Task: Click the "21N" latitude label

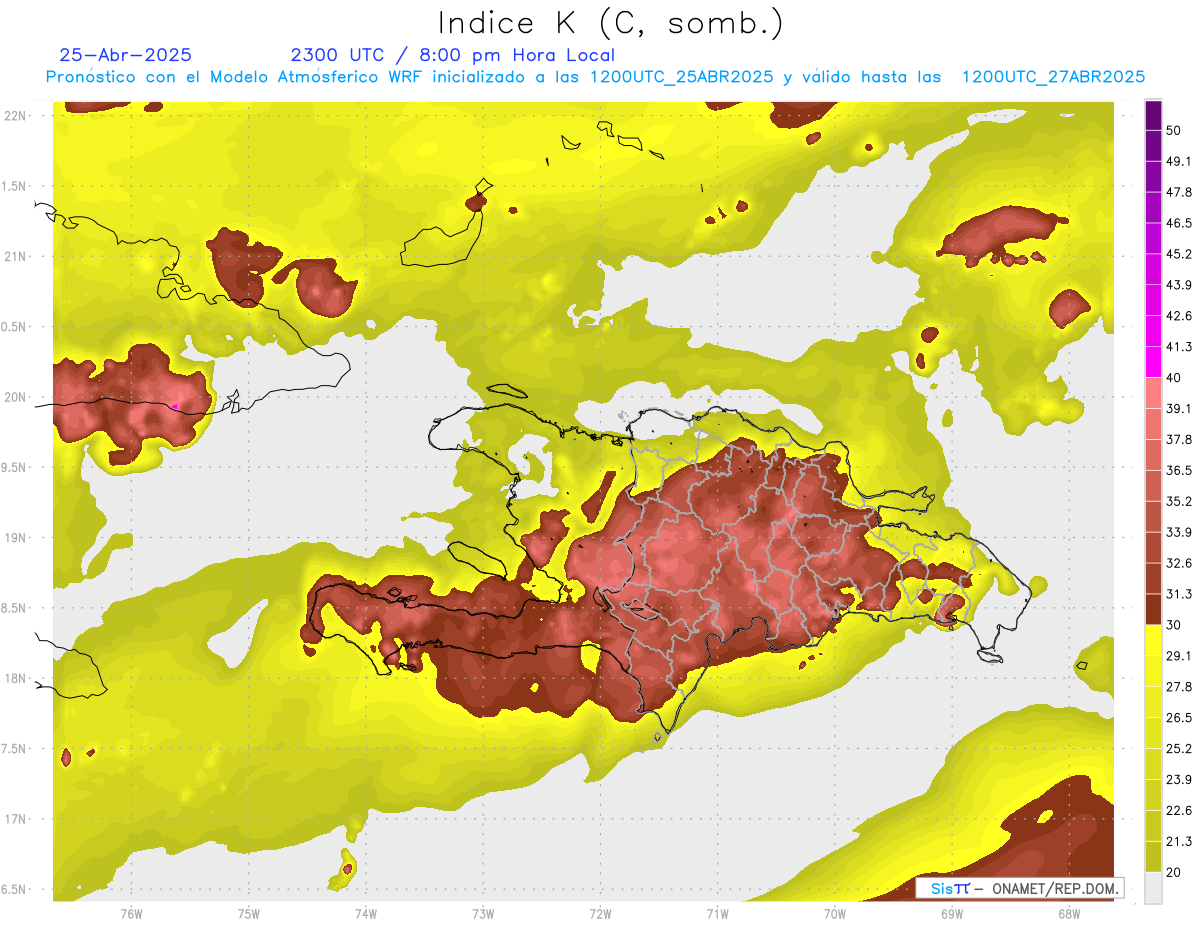Action: pyautogui.click(x=16, y=256)
